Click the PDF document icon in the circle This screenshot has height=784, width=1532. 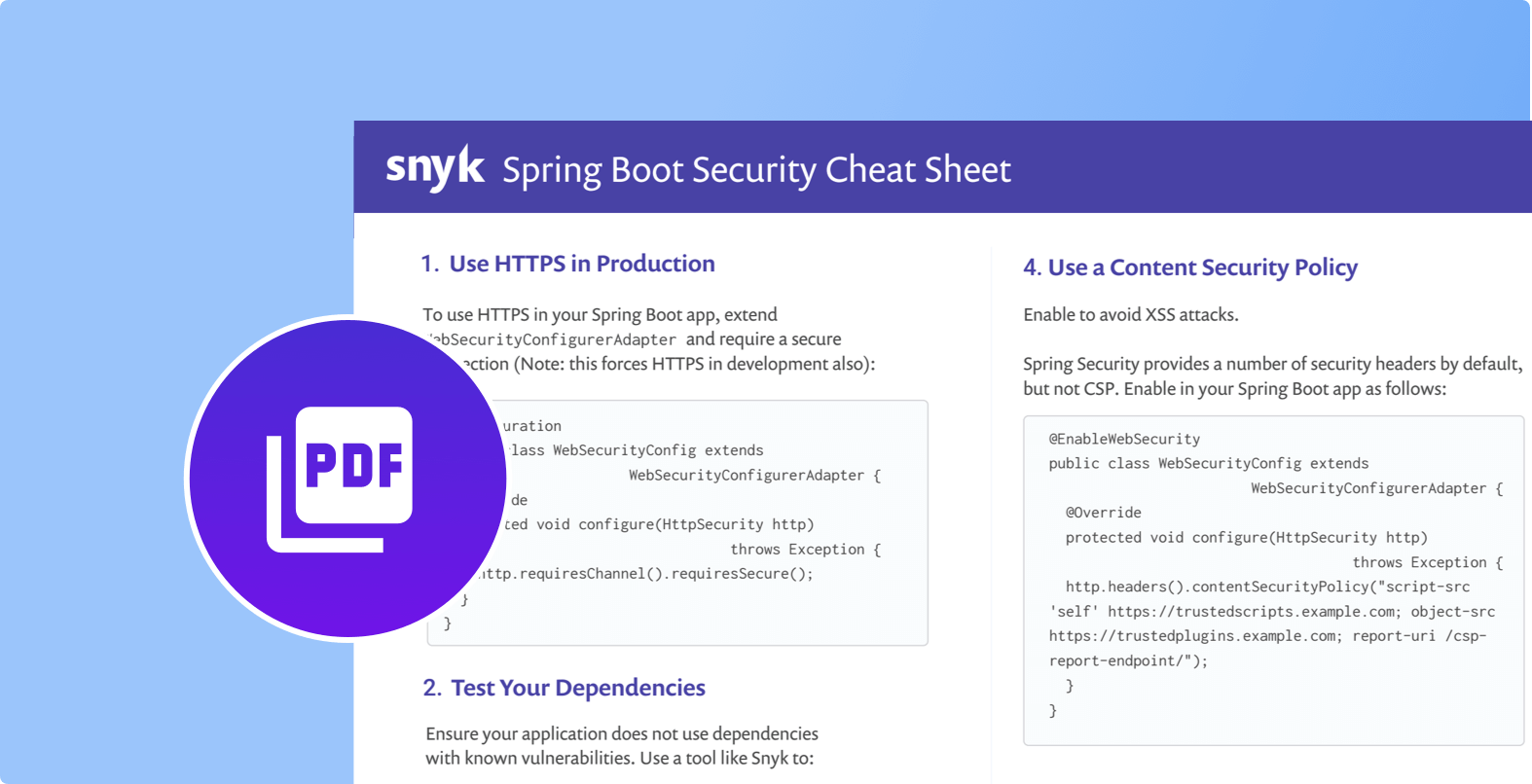pos(340,480)
